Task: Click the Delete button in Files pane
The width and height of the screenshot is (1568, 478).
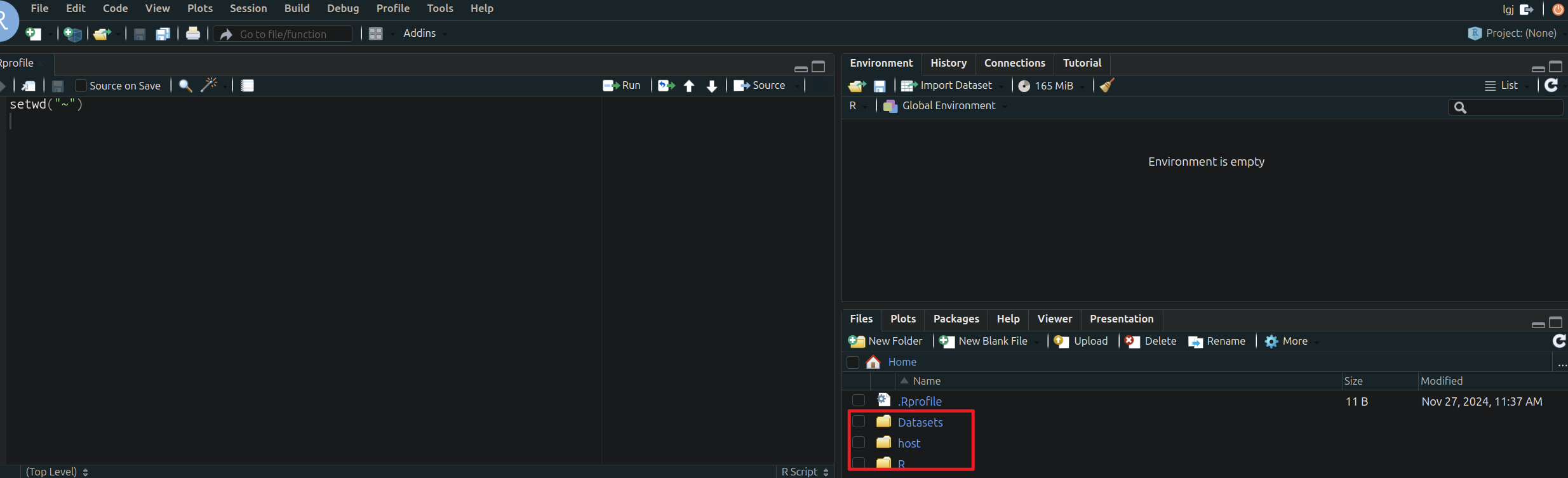Action: click(x=1151, y=342)
